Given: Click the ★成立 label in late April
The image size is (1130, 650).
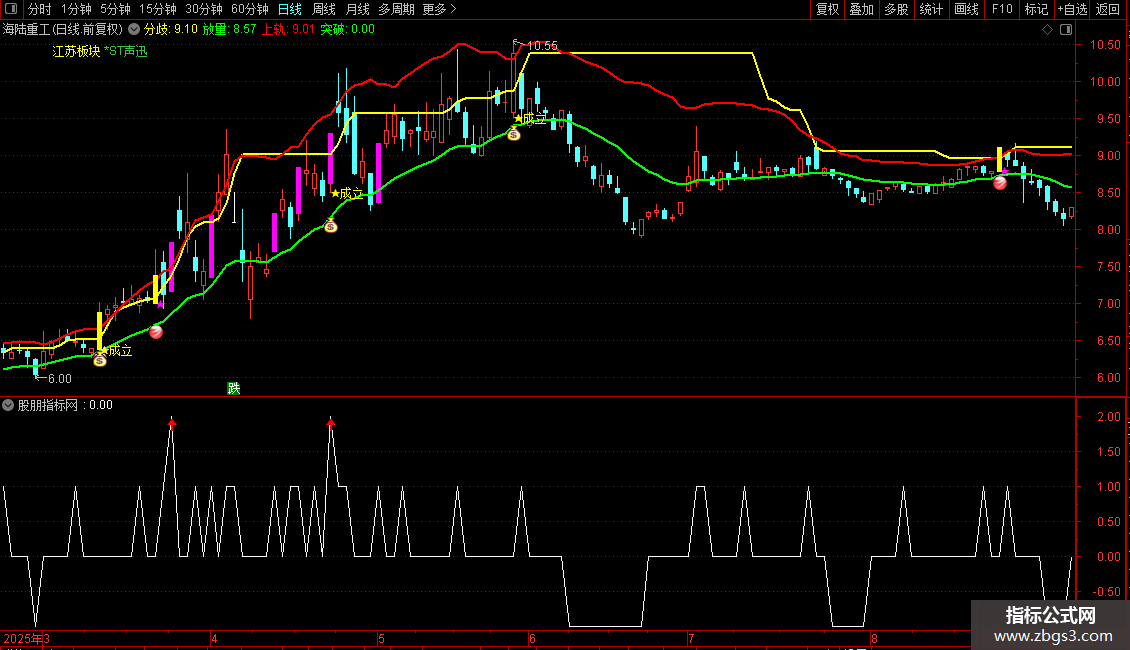Looking at the screenshot, I should coord(347,193).
